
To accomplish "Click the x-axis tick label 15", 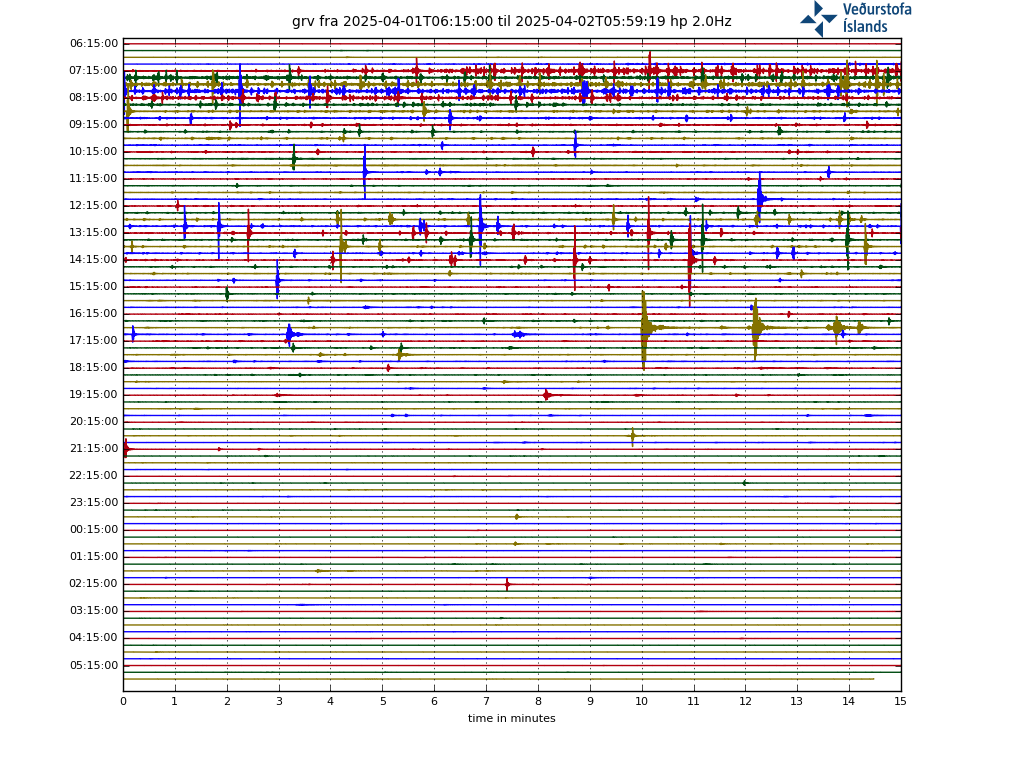I will 901,701.
